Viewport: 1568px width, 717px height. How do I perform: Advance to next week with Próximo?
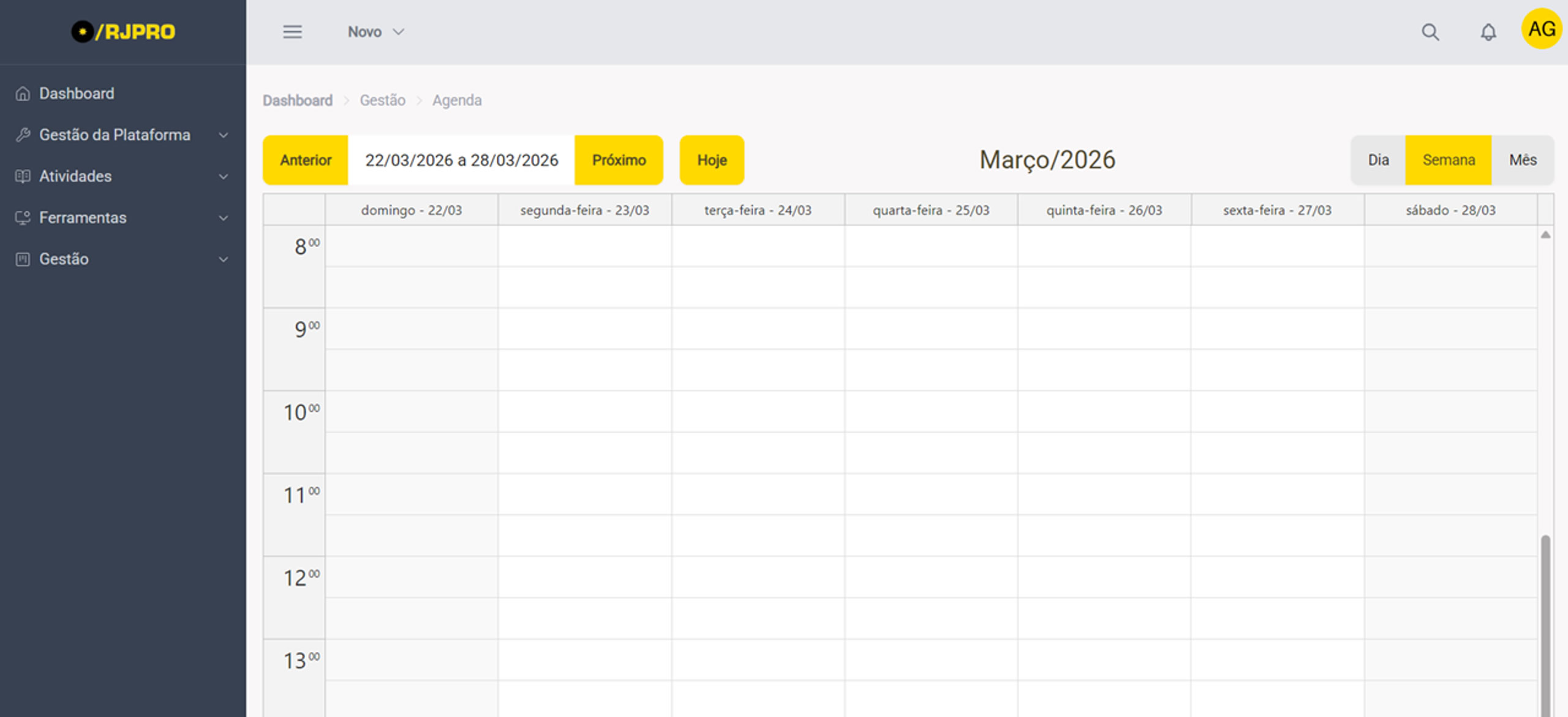[619, 160]
